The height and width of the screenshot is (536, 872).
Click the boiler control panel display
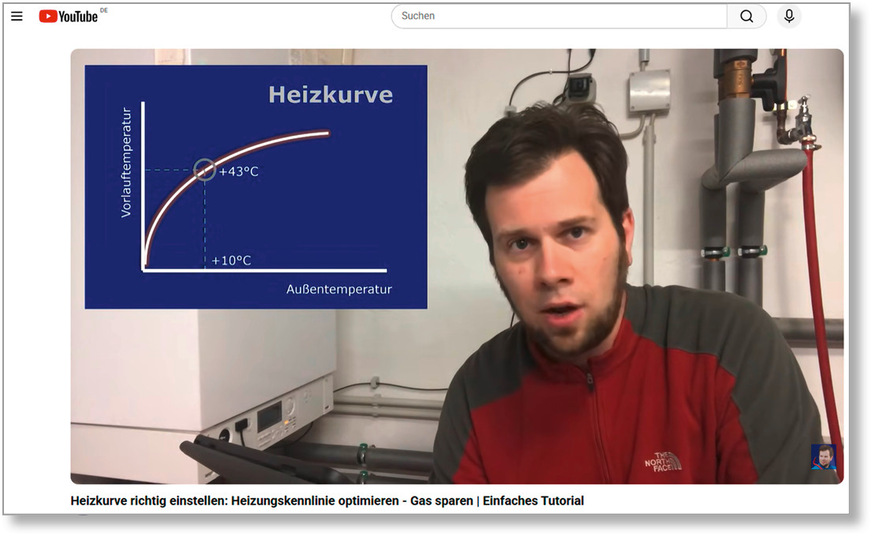point(272,414)
